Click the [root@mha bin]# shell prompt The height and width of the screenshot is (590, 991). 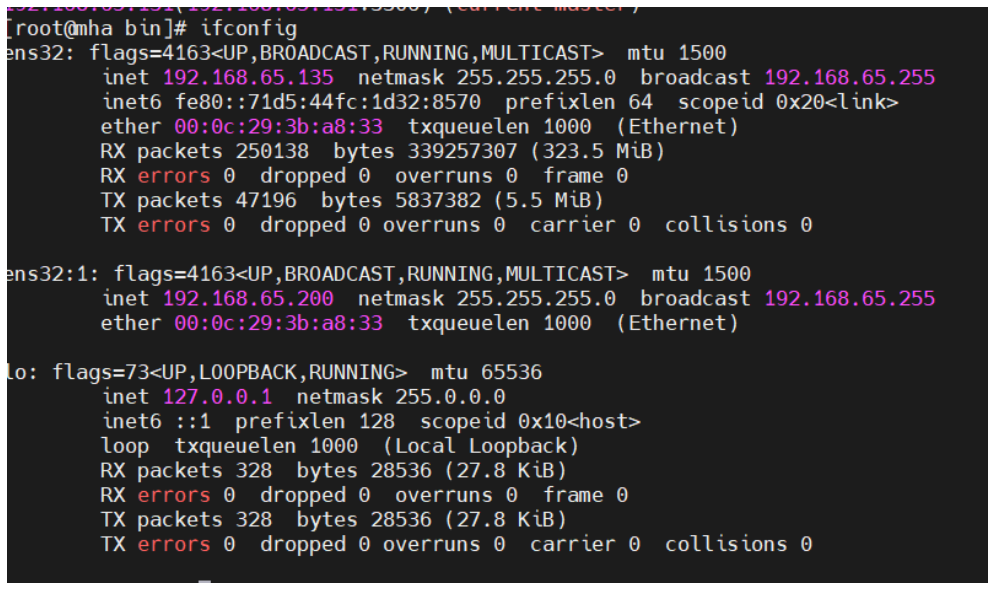pyautogui.click(x=97, y=29)
